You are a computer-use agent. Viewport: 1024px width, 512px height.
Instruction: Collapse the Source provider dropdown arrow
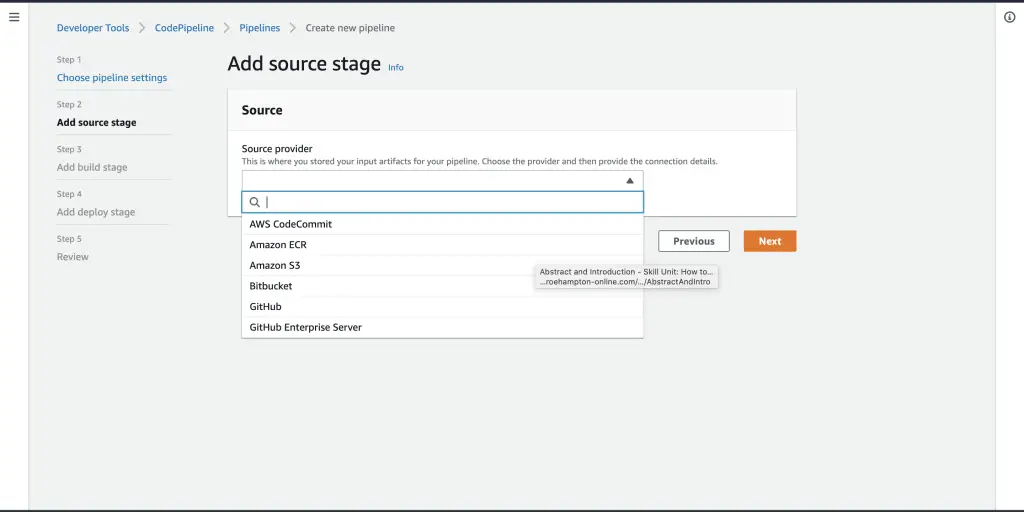[630, 181]
